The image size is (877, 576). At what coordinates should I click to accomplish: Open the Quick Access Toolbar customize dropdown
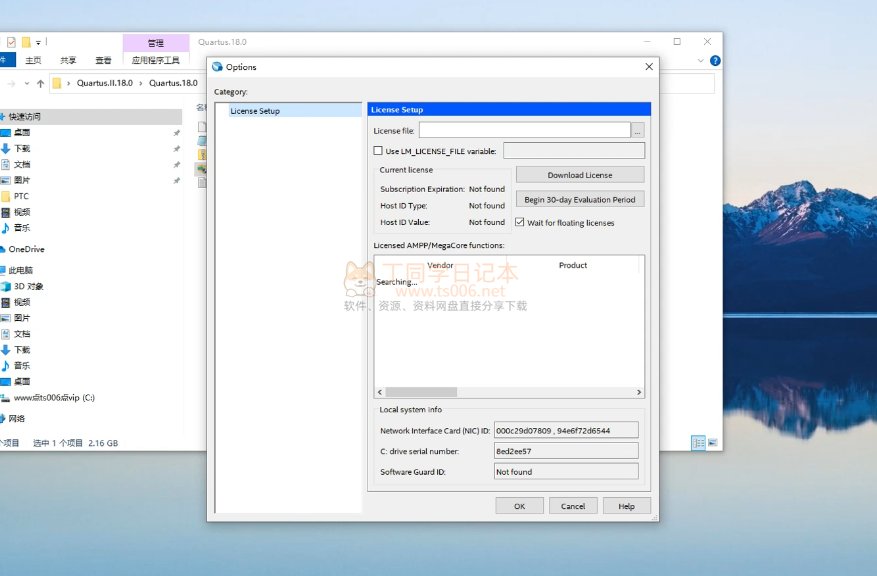[x=39, y=42]
